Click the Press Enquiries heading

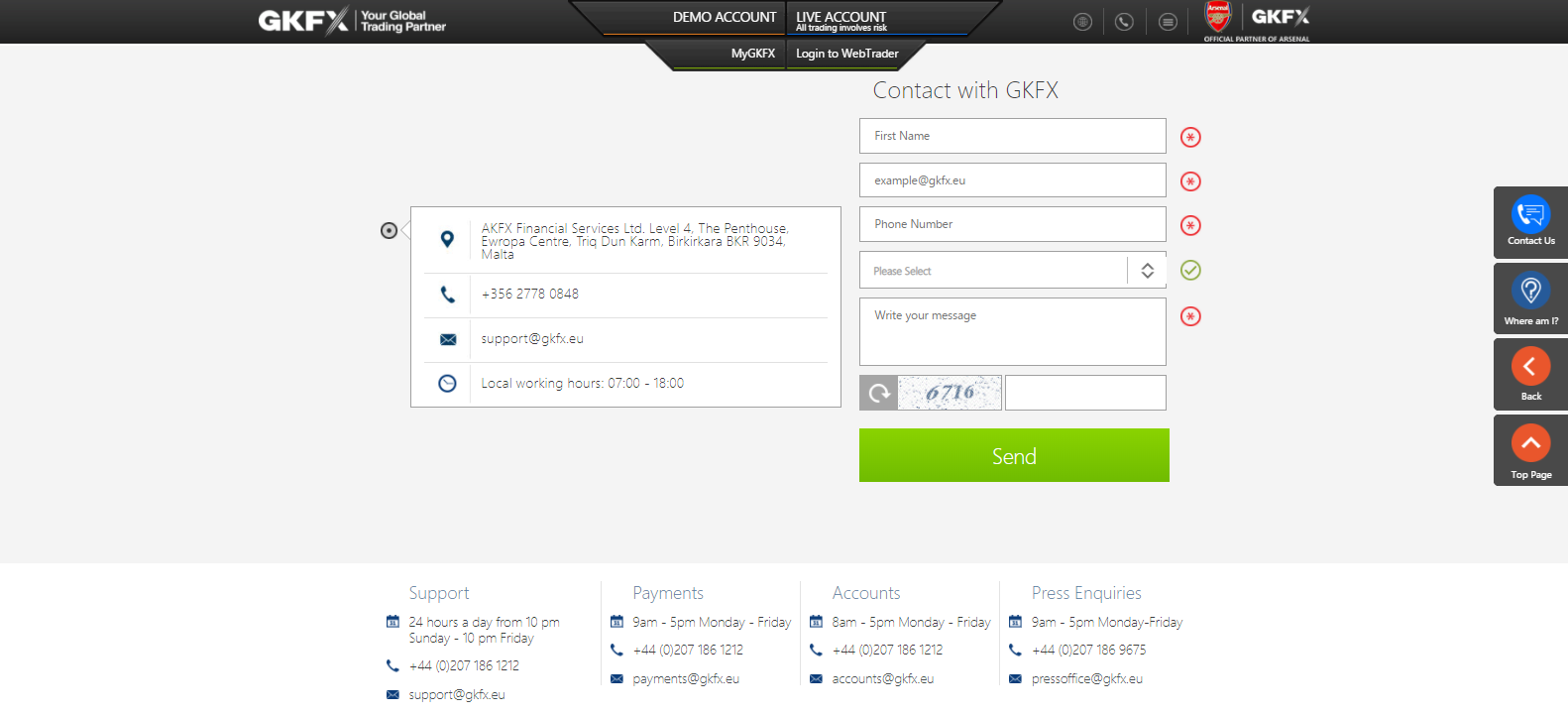pyautogui.click(x=1086, y=593)
